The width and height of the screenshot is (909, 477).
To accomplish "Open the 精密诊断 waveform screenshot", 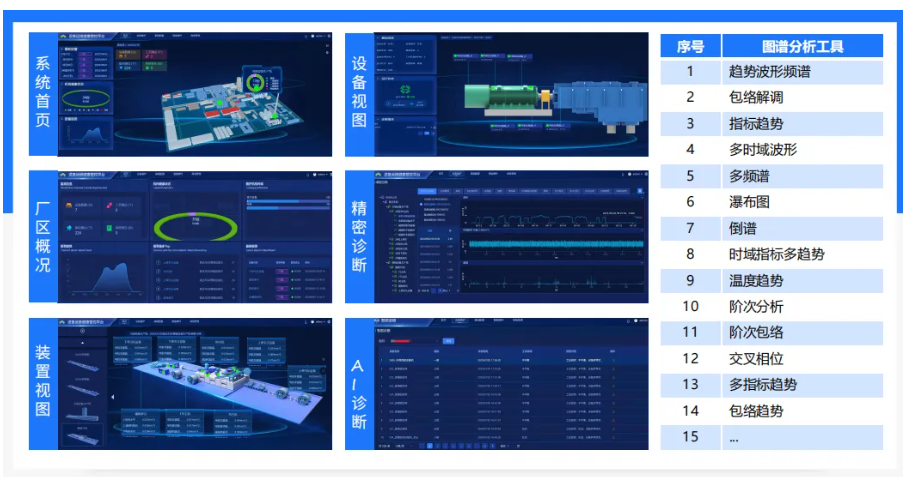I will tap(511, 236).
